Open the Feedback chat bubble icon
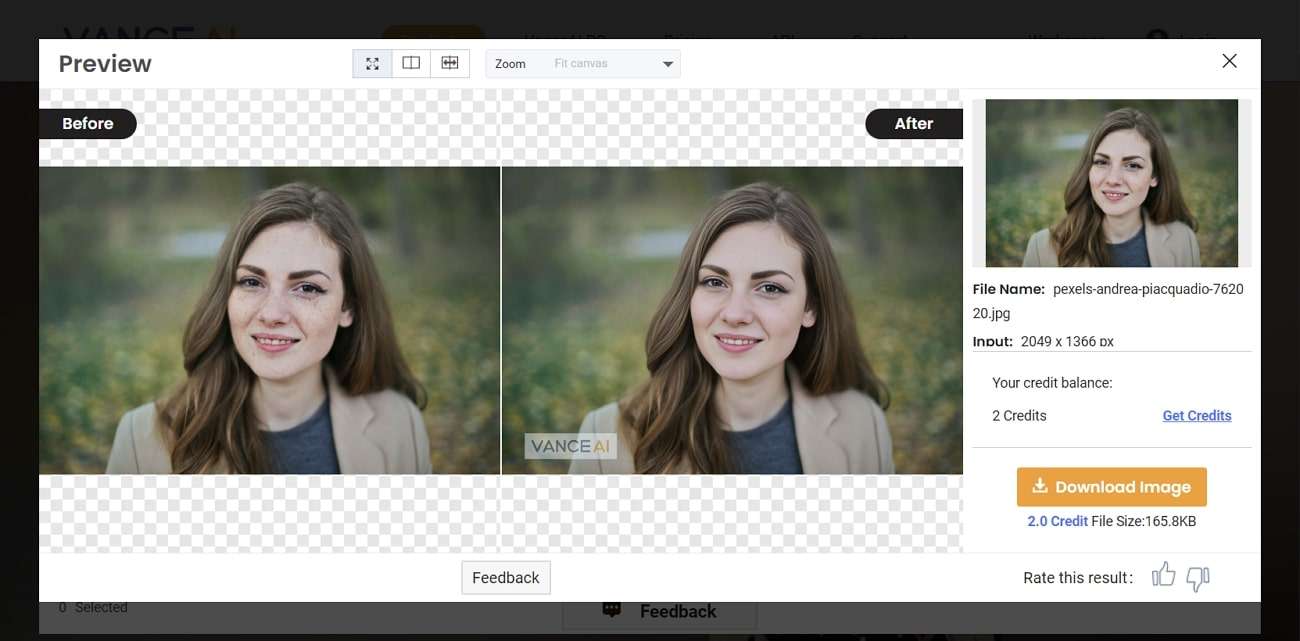The image size is (1300, 641). (x=611, y=610)
